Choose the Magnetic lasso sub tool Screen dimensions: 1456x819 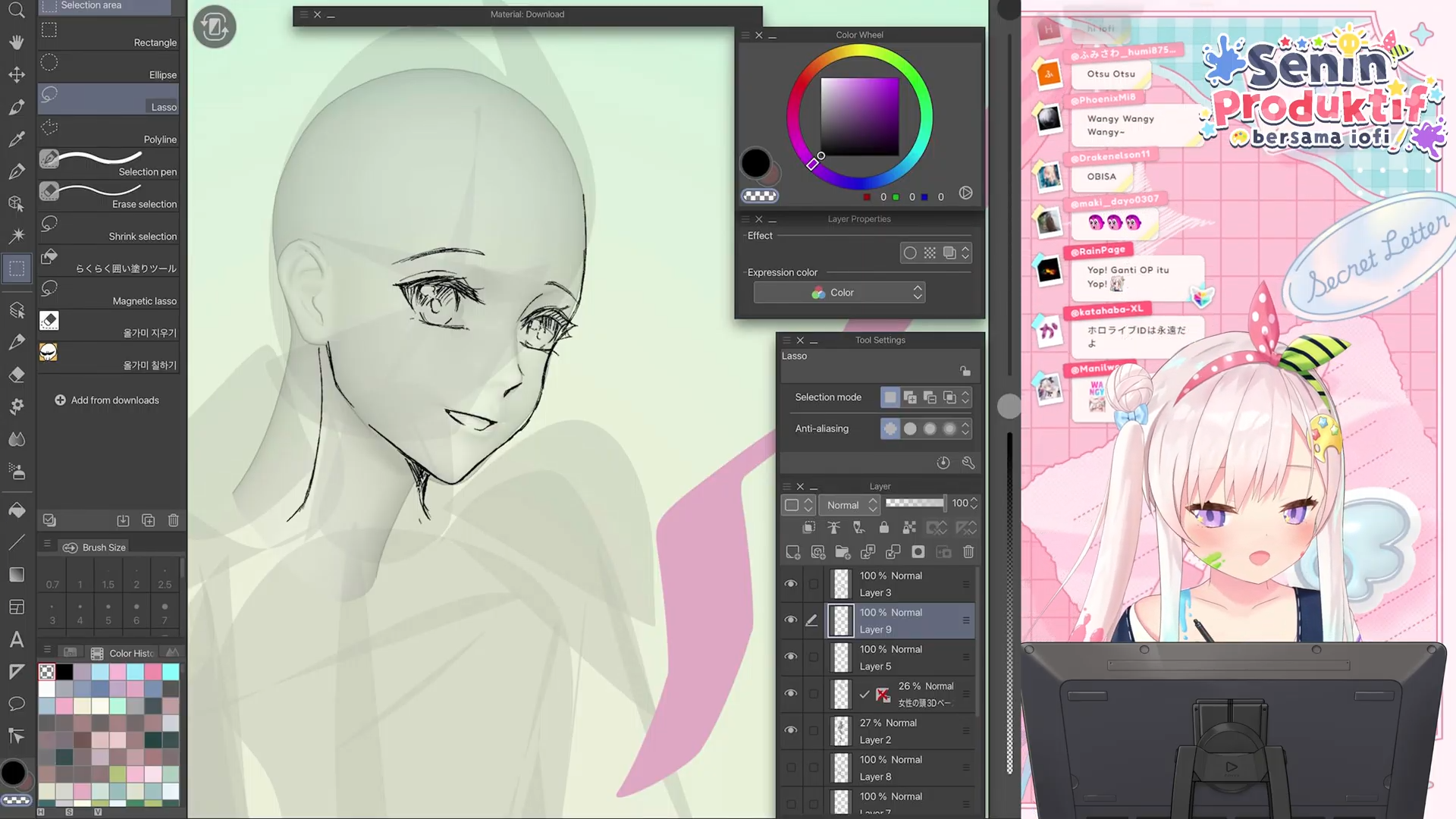pos(108,293)
